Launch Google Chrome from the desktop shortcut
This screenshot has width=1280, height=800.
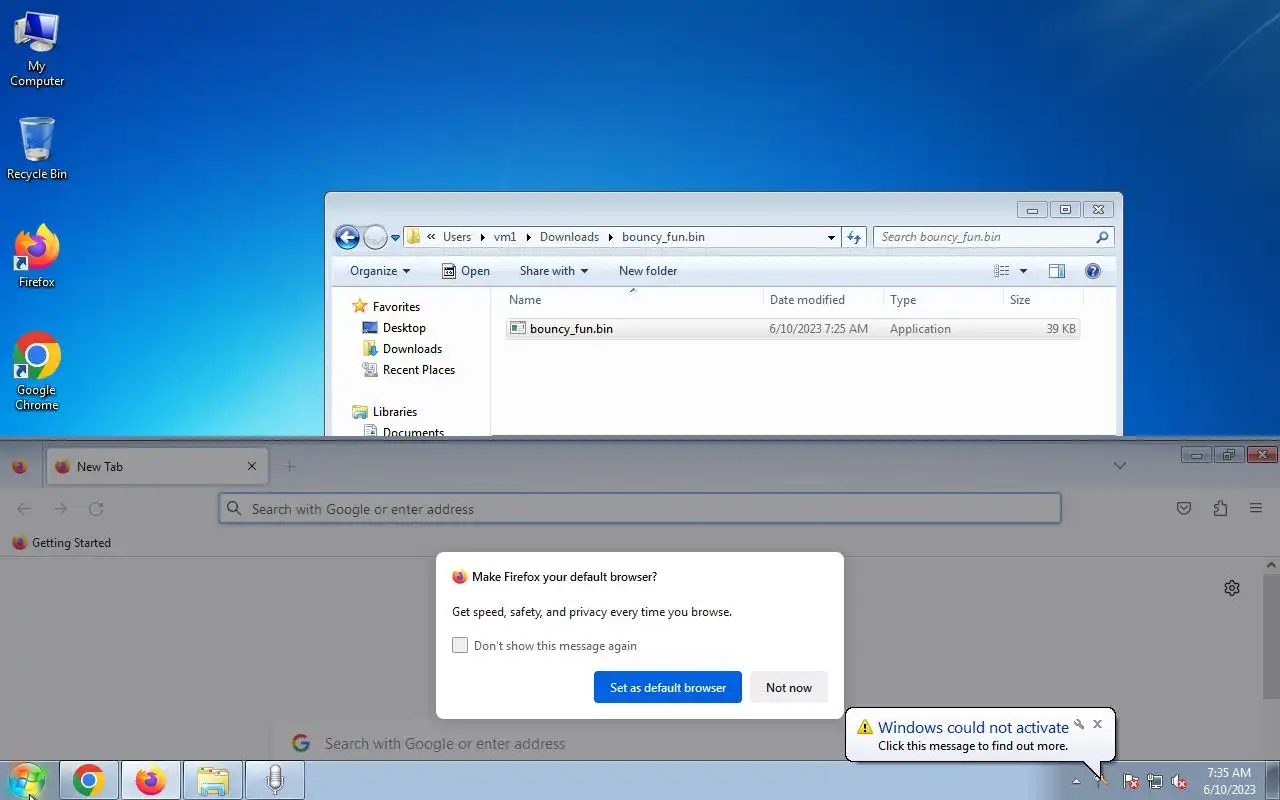[37, 372]
